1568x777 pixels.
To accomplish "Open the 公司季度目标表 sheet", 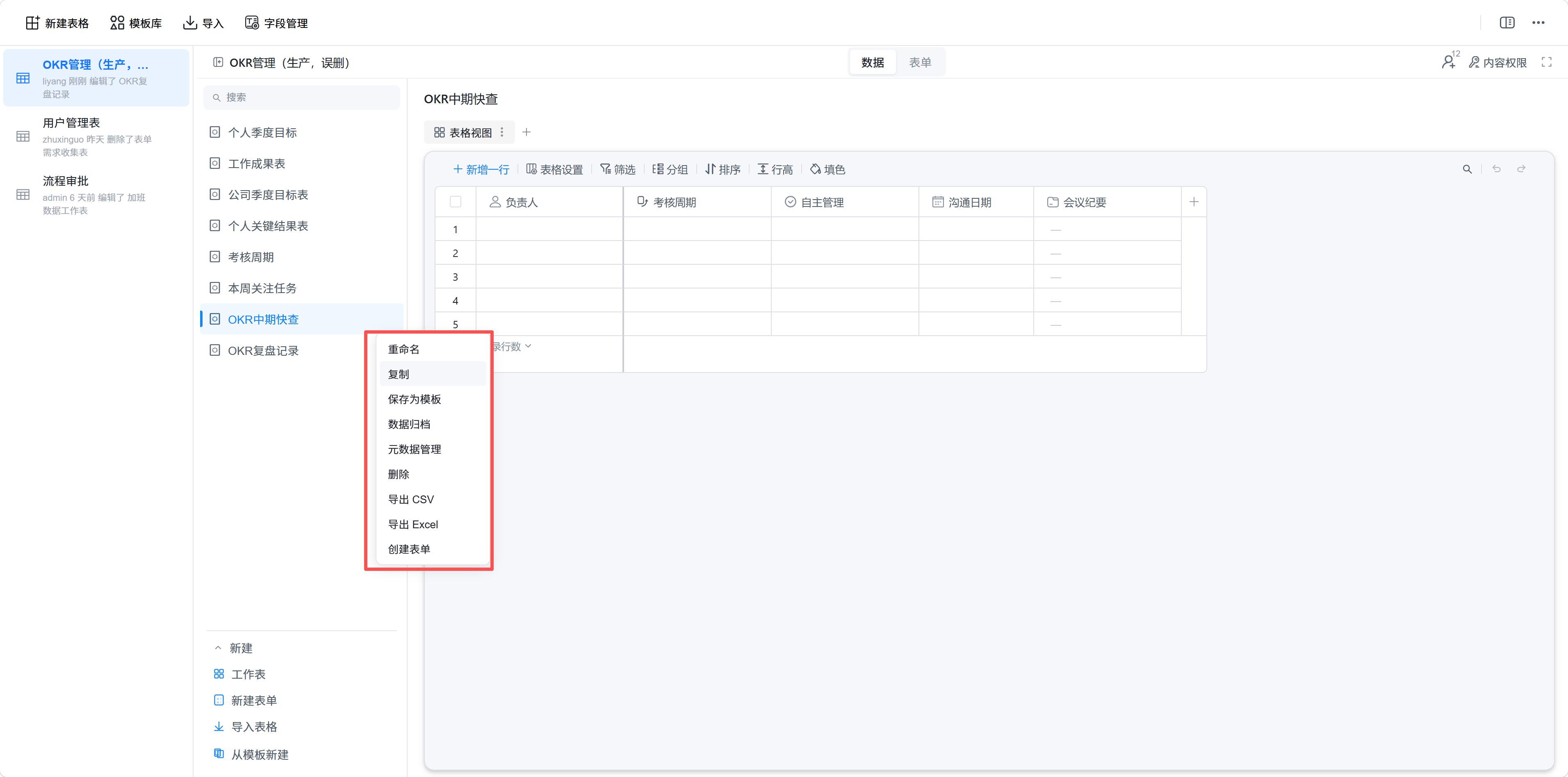I will pyautogui.click(x=302, y=195).
